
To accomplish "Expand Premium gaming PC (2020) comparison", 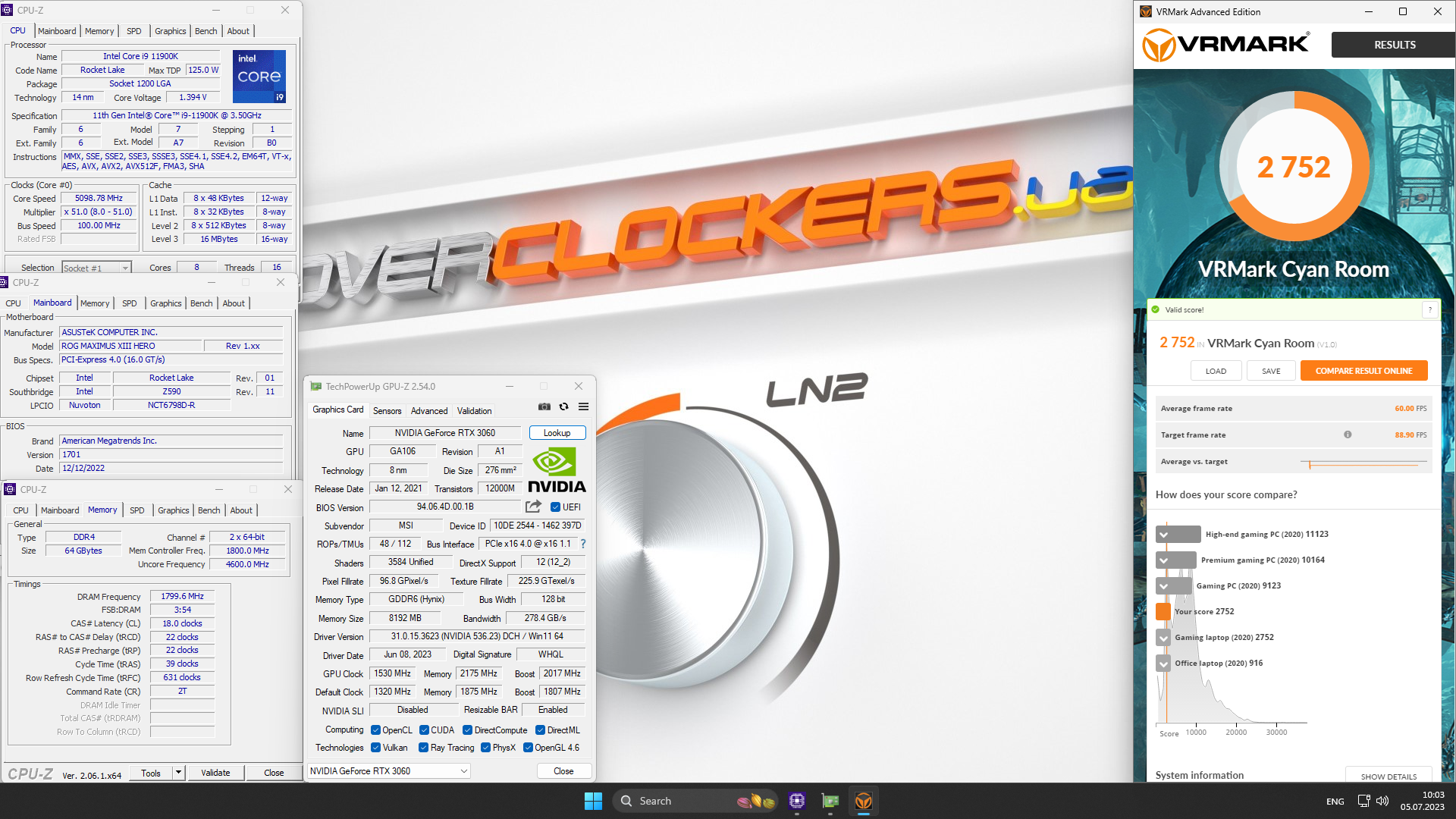I will click(1163, 560).
